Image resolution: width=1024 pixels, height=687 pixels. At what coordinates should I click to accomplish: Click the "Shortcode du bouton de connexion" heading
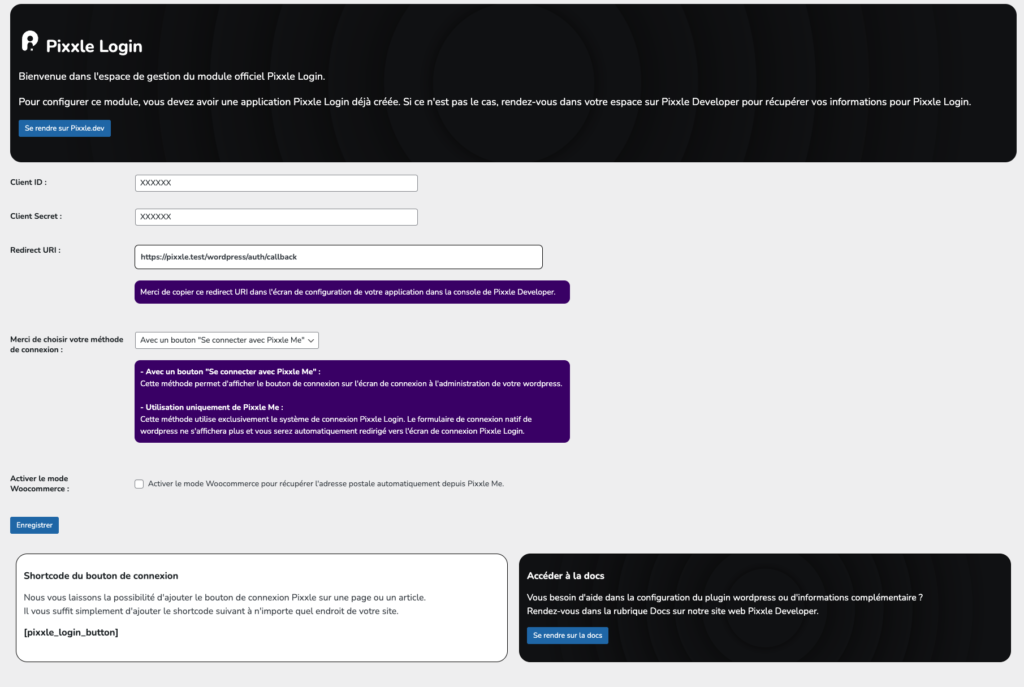(101, 576)
